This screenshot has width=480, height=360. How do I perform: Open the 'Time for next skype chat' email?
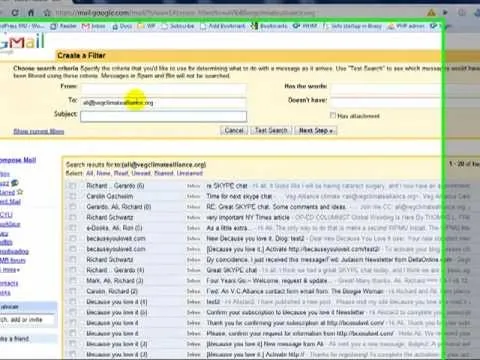coord(239,196)
